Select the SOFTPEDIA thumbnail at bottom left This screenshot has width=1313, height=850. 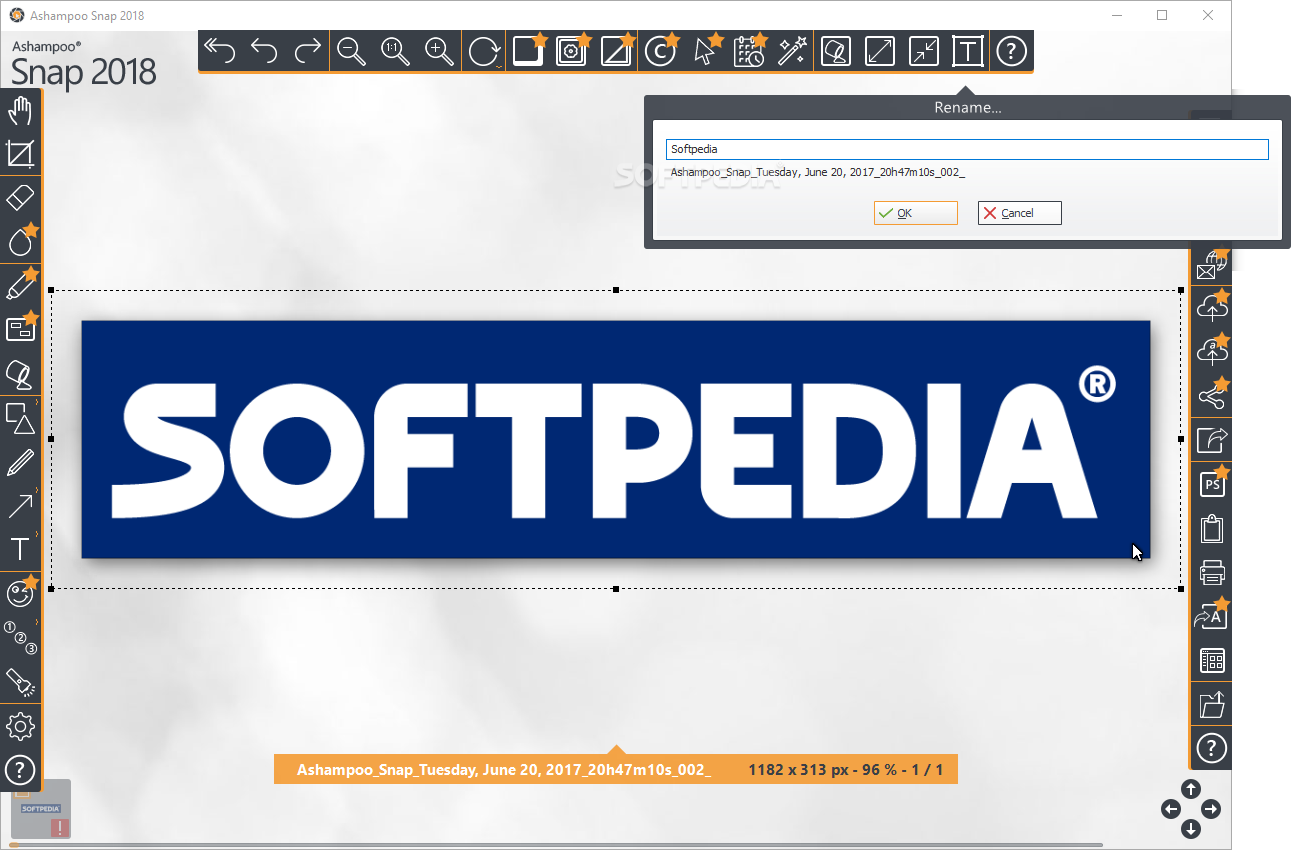click(x=40, y=808)
